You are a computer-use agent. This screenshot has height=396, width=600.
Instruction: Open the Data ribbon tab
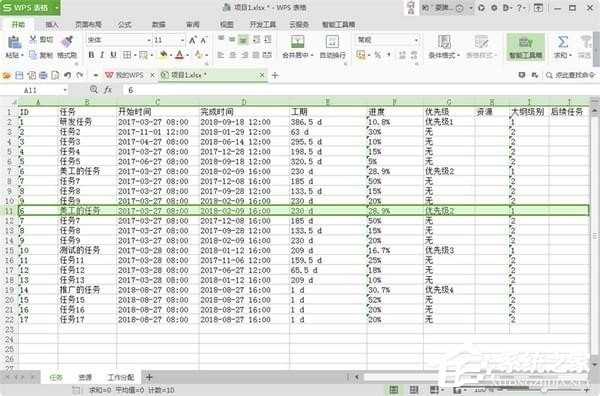158,25
